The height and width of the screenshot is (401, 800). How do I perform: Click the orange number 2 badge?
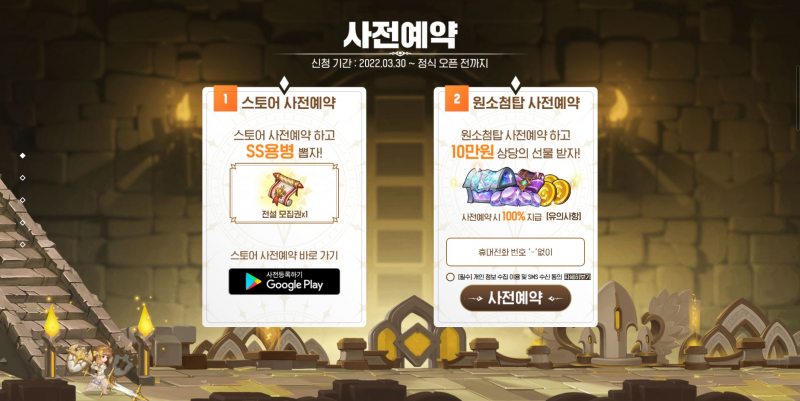click(457, 98)
